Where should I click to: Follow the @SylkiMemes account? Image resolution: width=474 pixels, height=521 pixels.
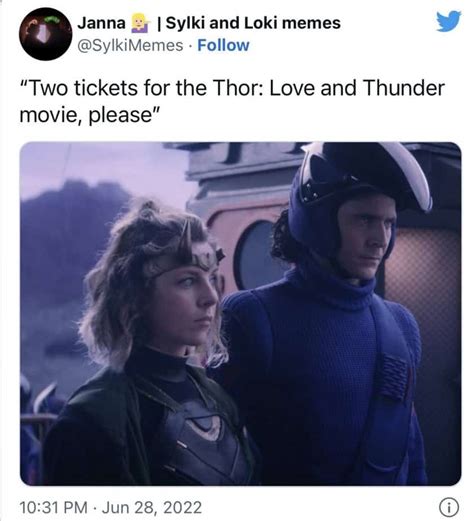[x=223, y=45]
